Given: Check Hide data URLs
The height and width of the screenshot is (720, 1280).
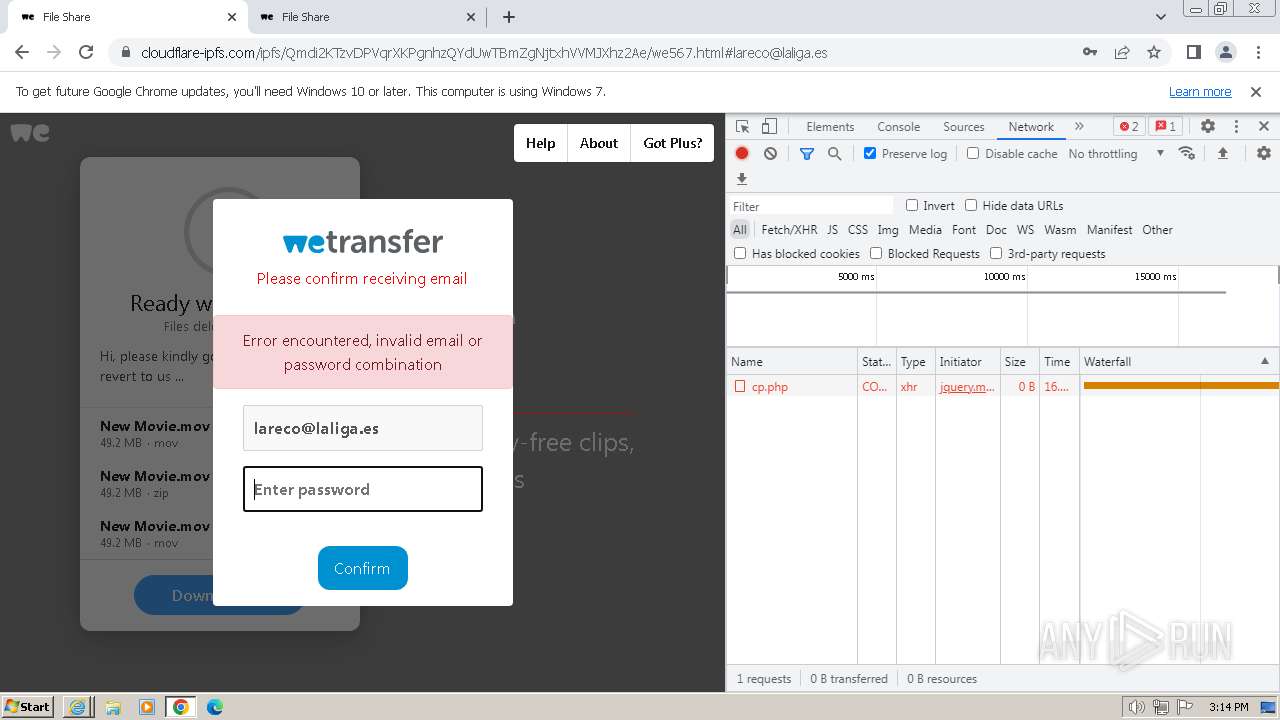Looking at the screenshot, I should (971, 205).
